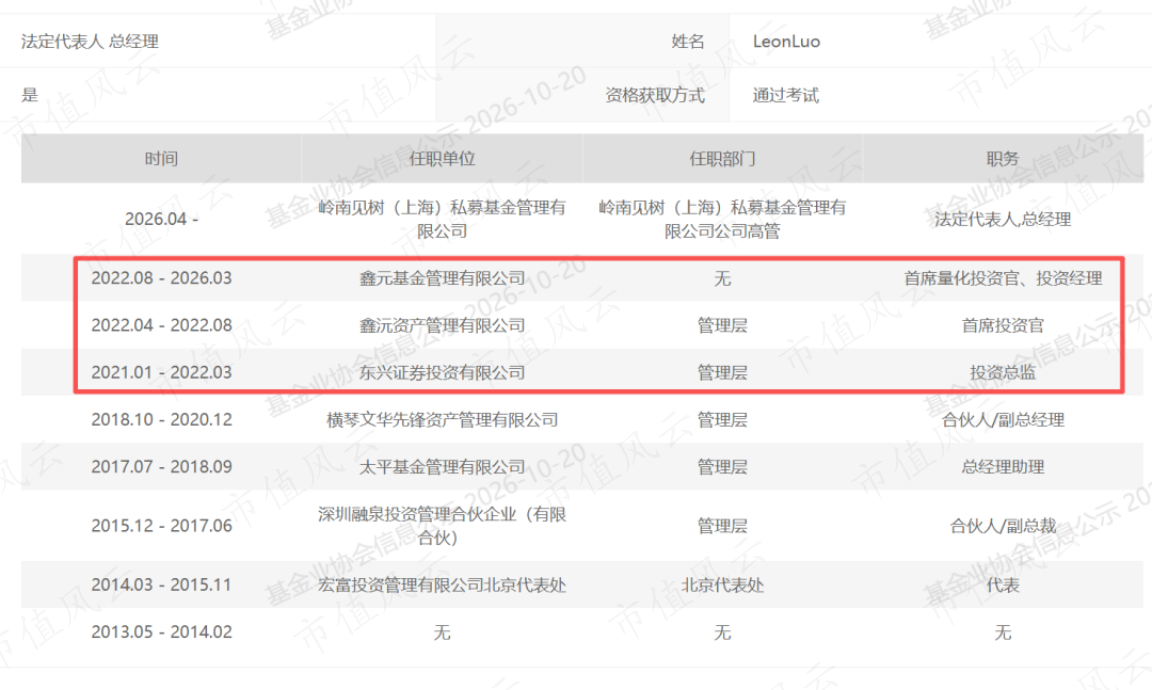Select the name value LeonLuo
The height and width of the screenshot is (690, 1152).
tap(786, 41)
